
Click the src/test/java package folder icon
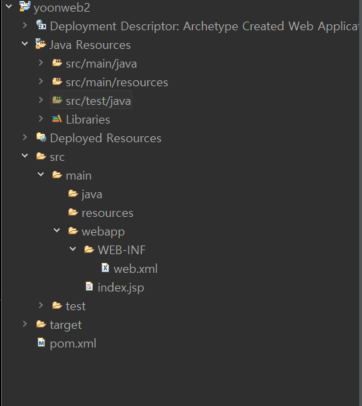click(x=57, y=100)
